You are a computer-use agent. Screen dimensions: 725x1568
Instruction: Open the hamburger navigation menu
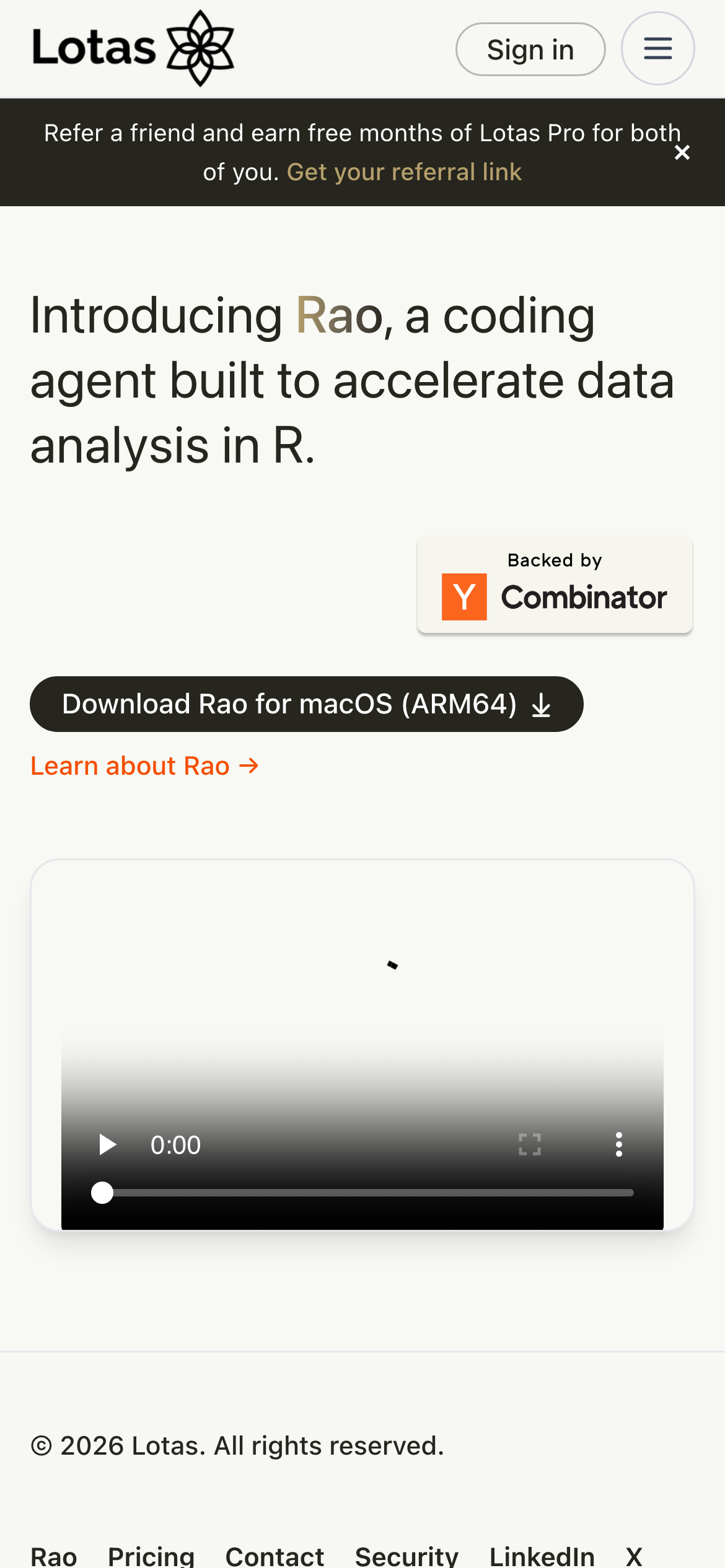coord(657,48)
